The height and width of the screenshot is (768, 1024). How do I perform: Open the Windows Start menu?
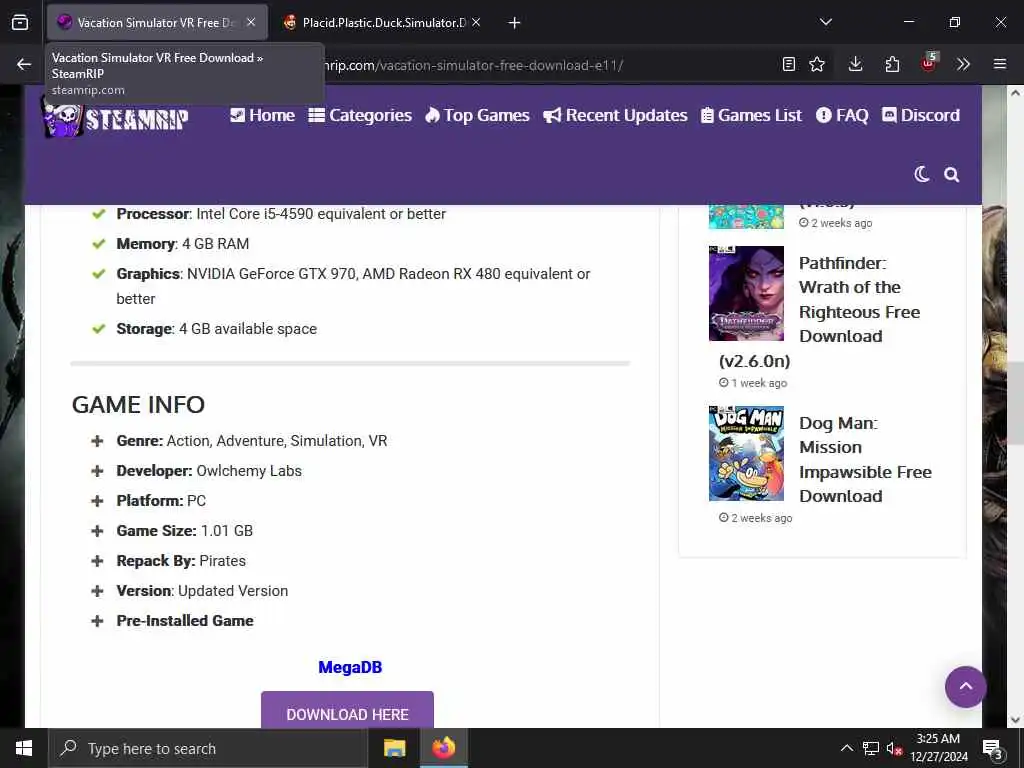(24, 748)
